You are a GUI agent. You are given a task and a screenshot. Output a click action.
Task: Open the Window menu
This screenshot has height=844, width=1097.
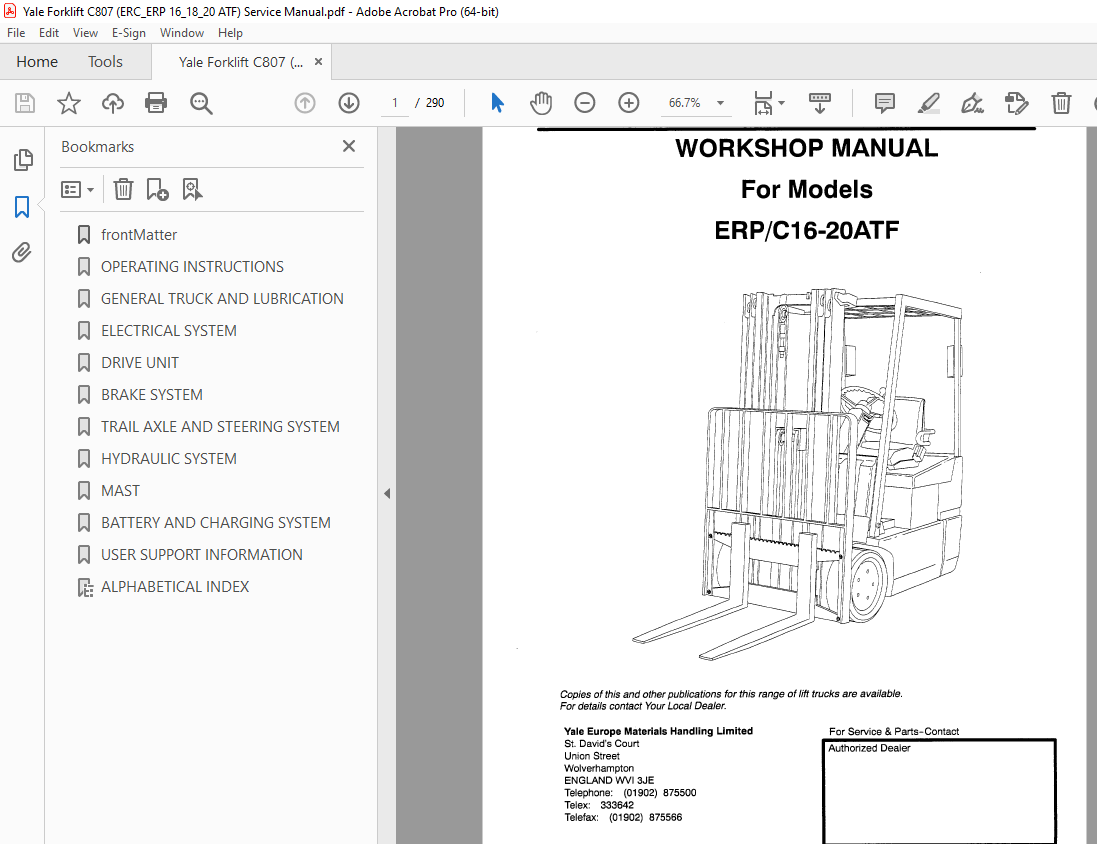click(x=182, y=33)
